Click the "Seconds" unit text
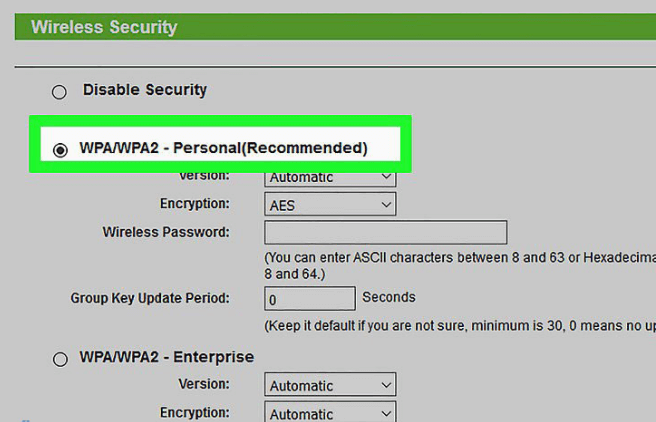The height and width of the screenshot is (422, 656). (x=389, y=297)
